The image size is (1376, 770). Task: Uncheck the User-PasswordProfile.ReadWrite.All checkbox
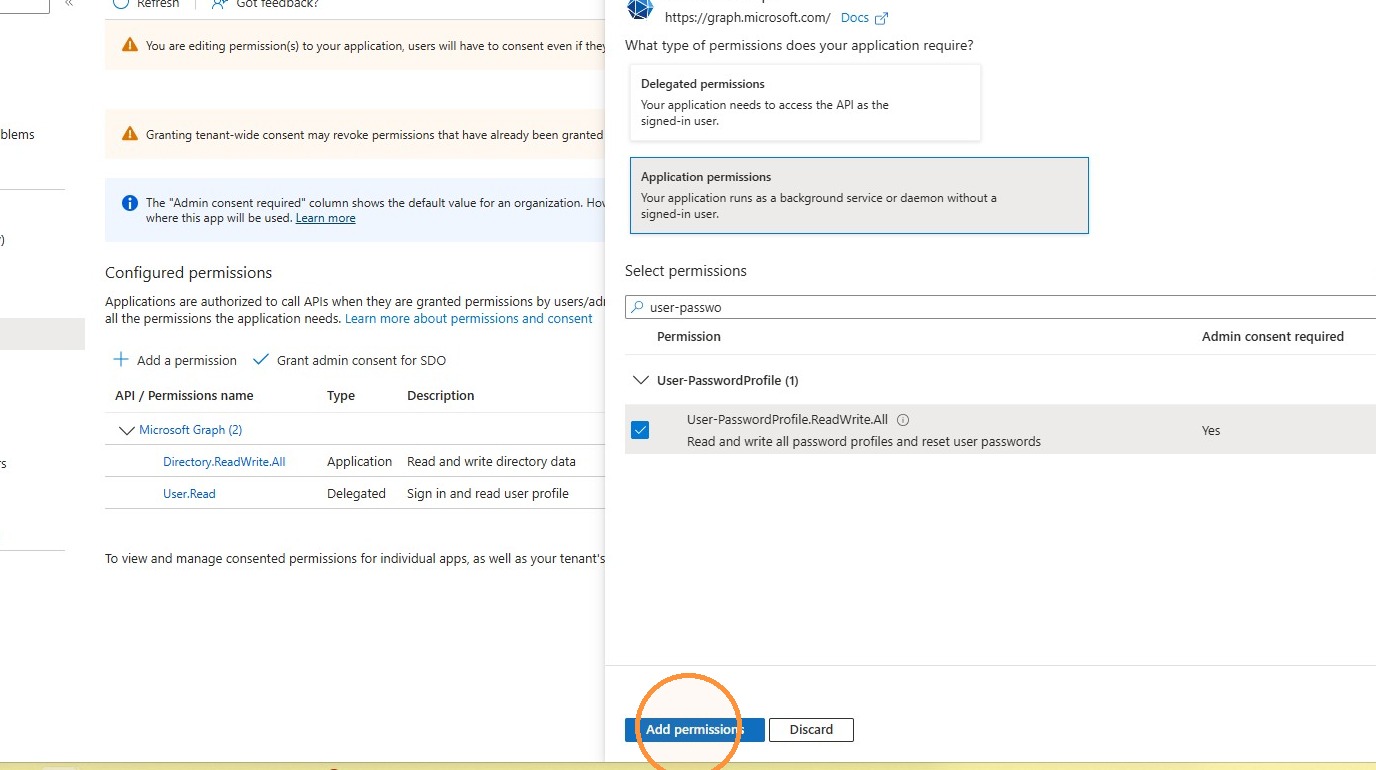coord(640,430)
